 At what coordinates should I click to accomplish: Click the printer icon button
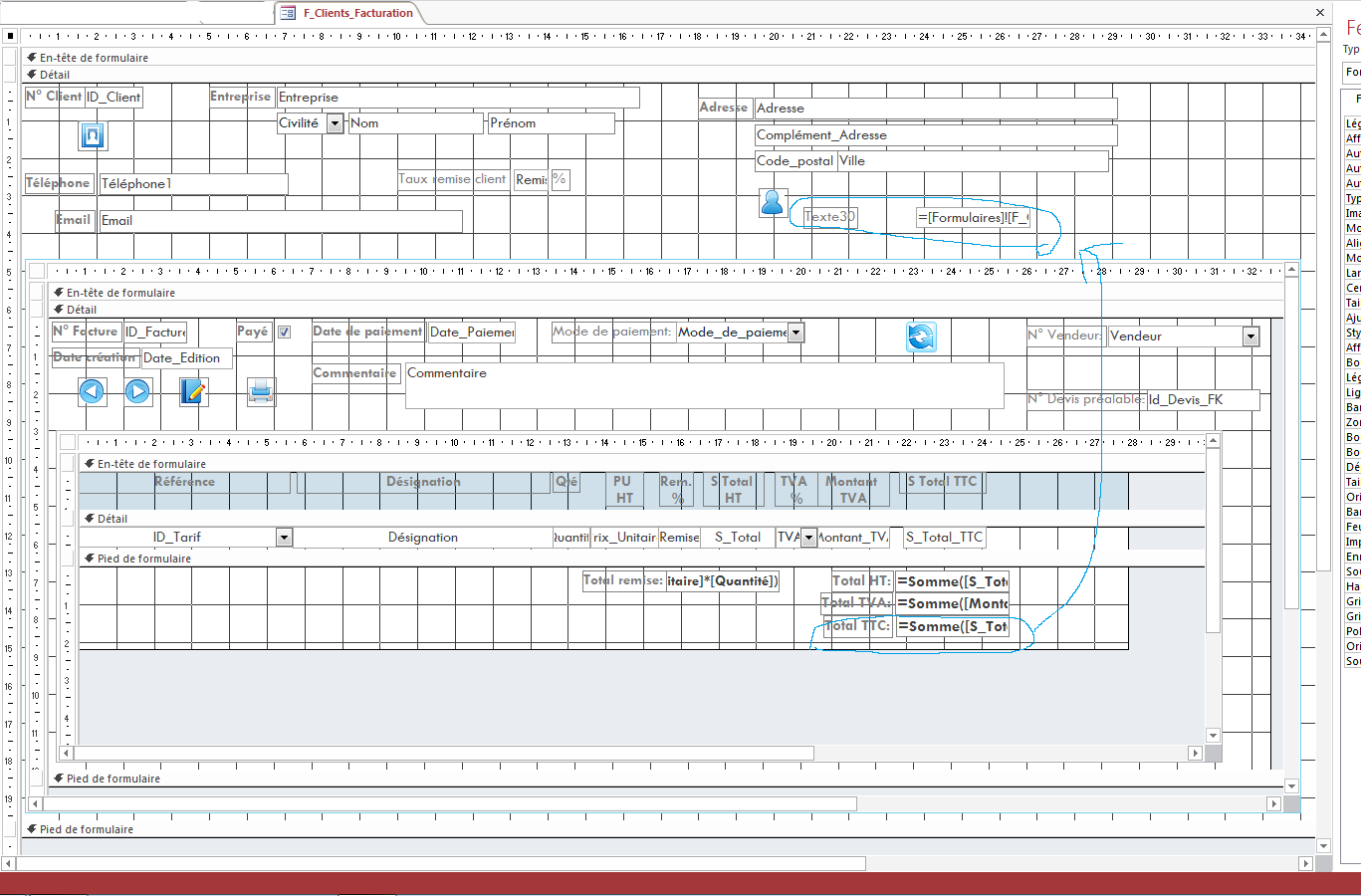[261, 392]
